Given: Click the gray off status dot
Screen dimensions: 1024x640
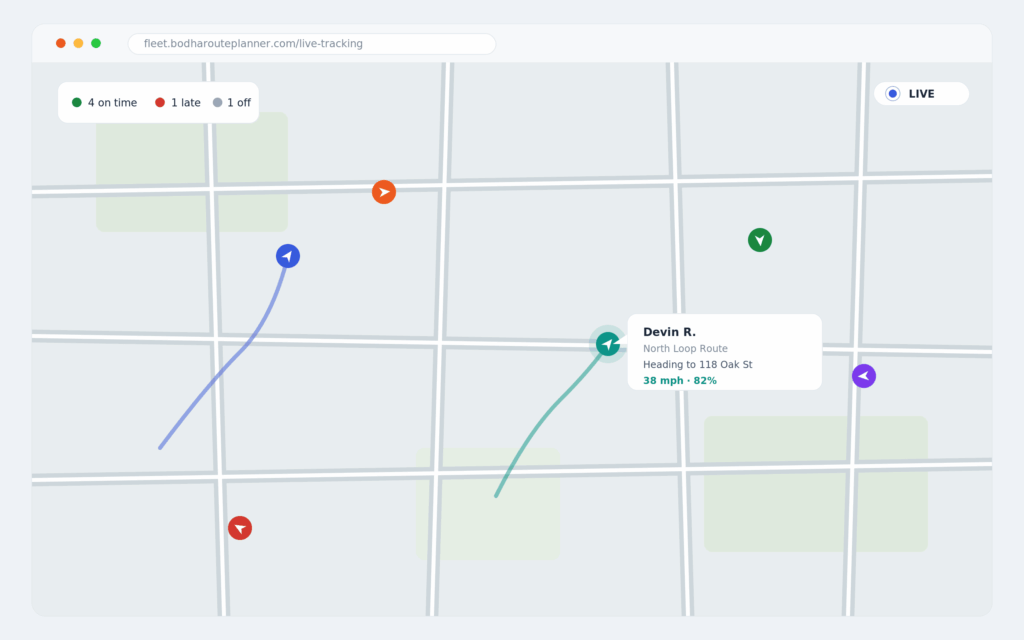Looking at the screenshot, I should click(217, 103).
